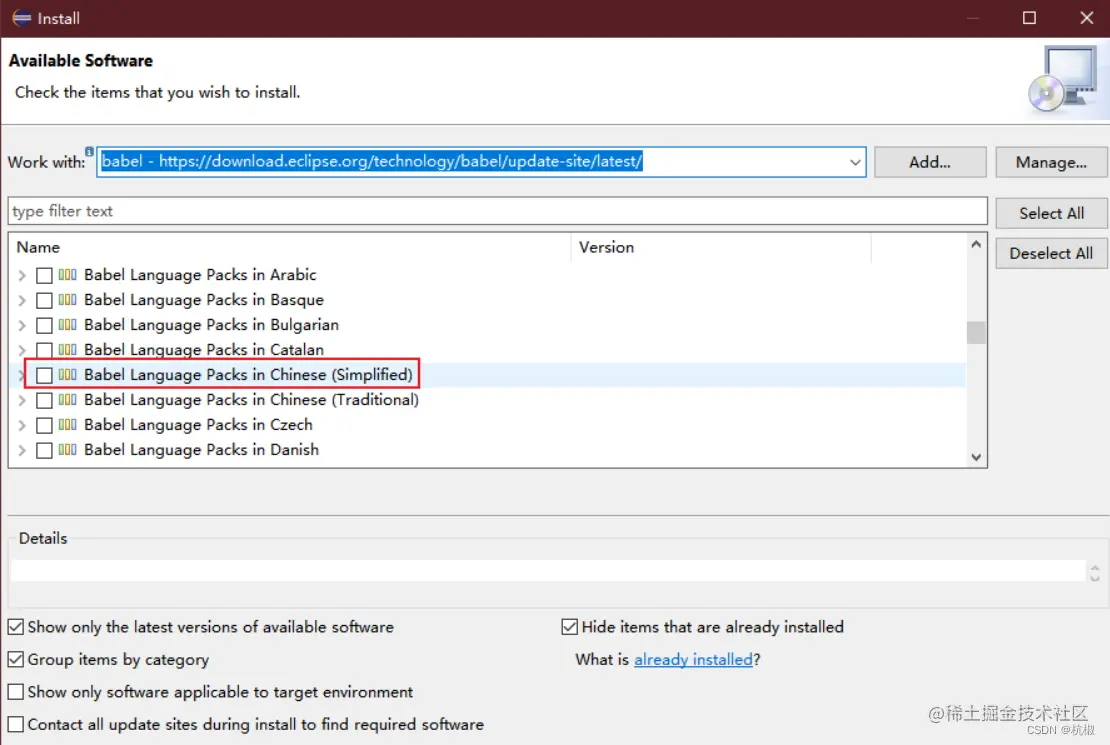Image resolution: width=1110 pixels, height=745 pixels.
Task: Toggle Group items by category checkbox
Action: [x=16, y=659]
